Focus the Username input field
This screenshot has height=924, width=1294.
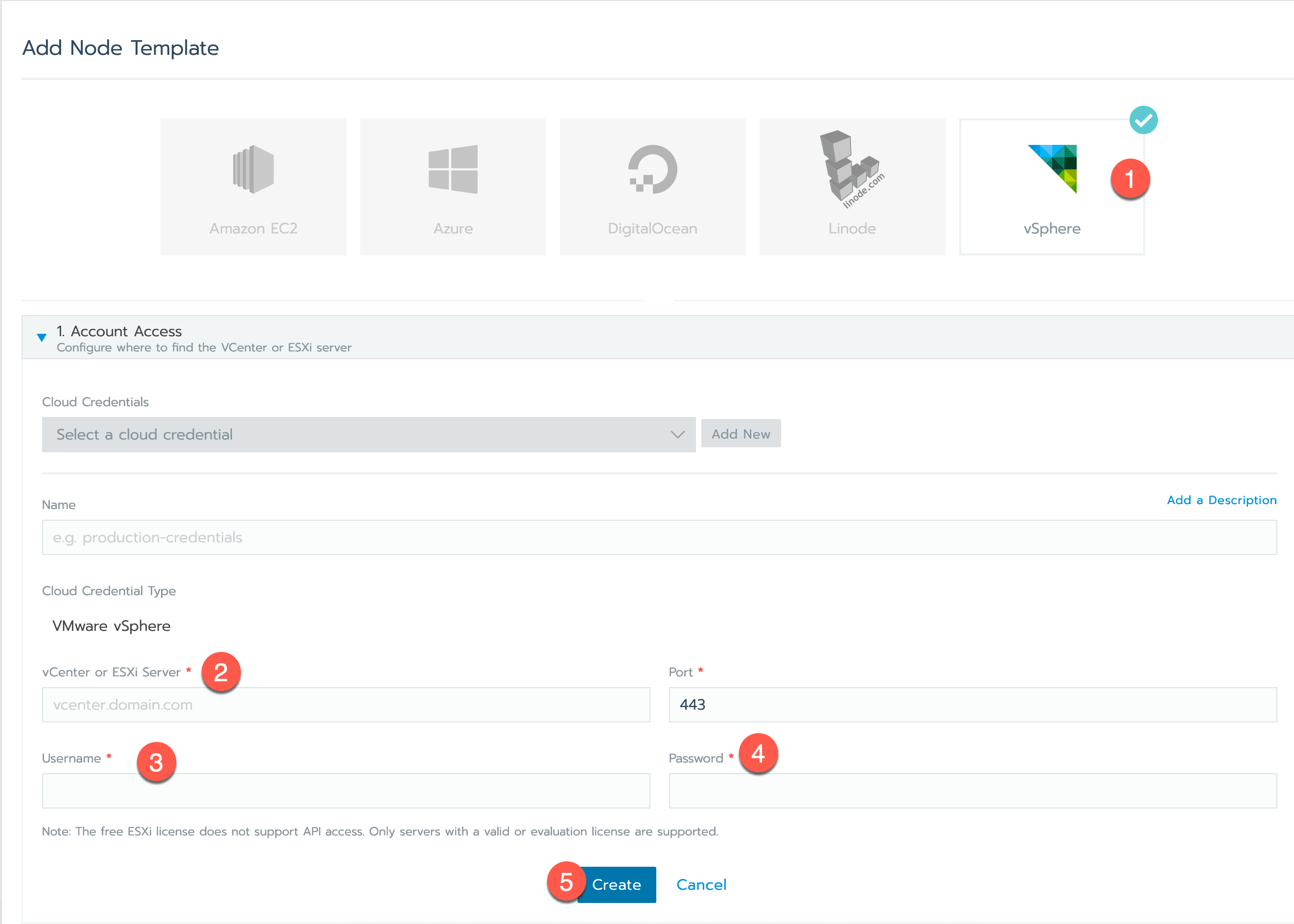pos(346,791)
